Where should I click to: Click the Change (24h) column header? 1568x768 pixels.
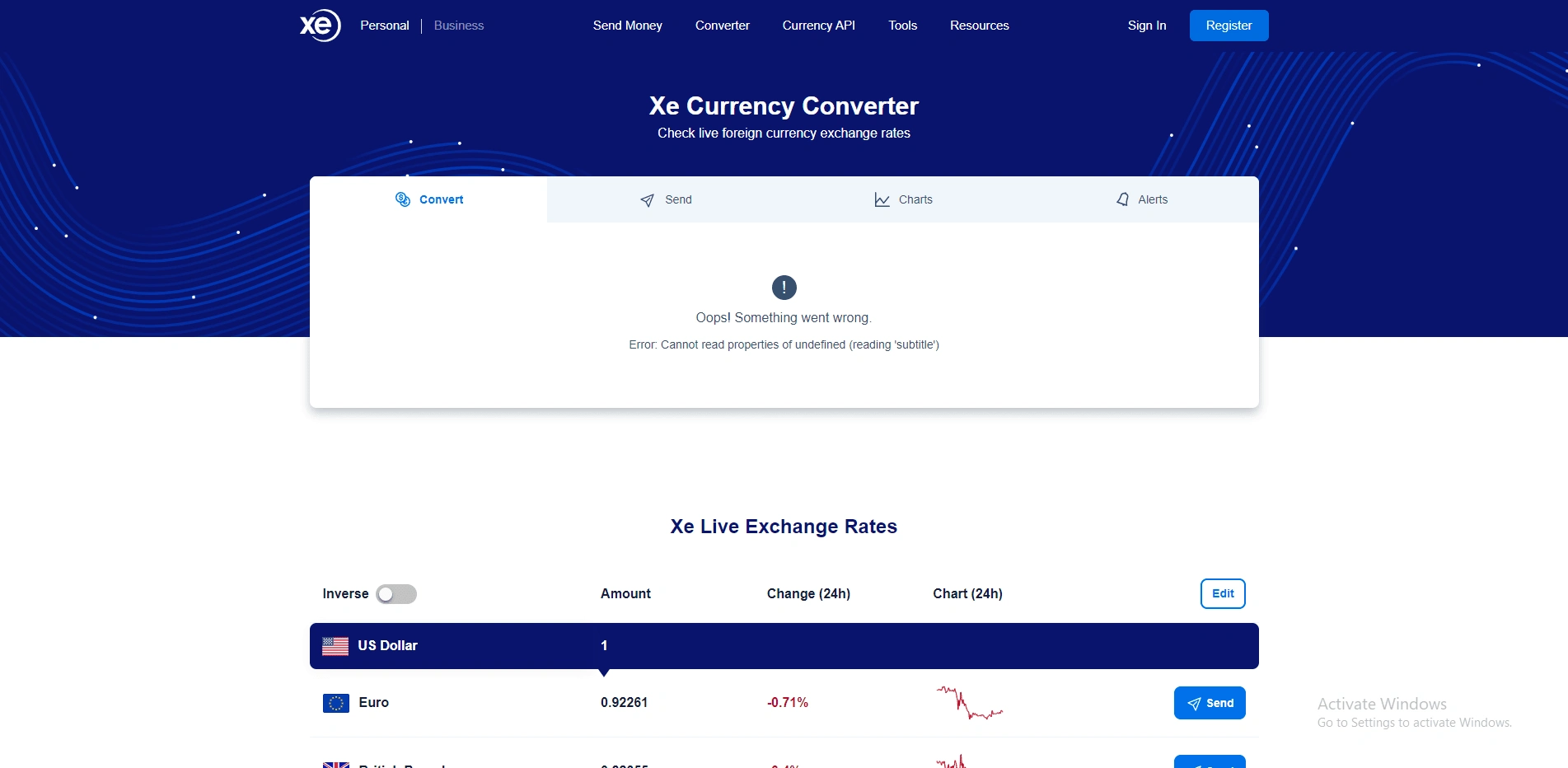point(808,594)
